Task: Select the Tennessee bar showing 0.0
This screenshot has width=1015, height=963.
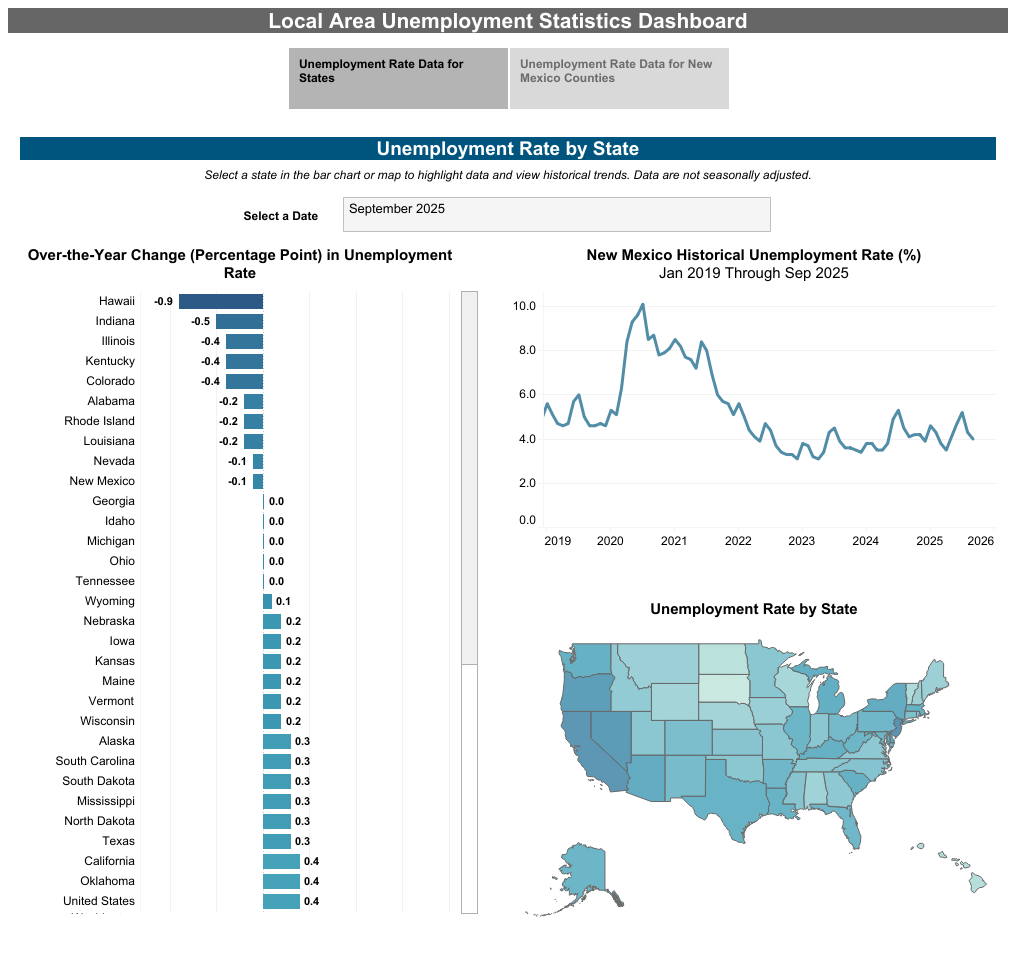Action: click(262, 580)
